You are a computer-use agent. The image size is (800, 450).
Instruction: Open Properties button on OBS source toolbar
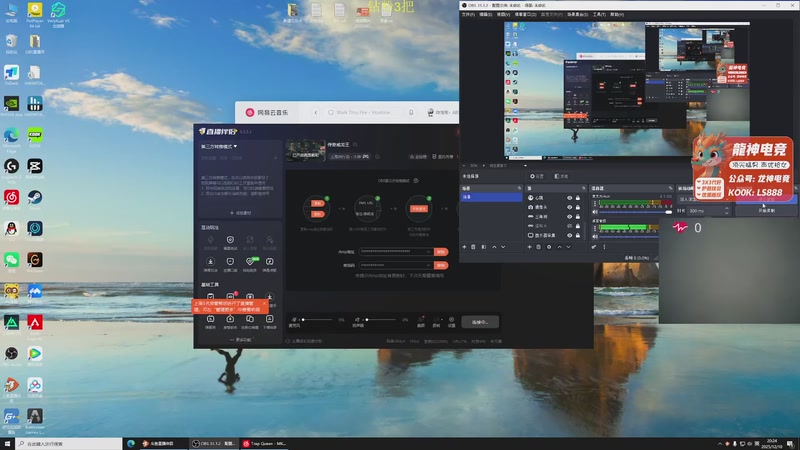(536, 176)
